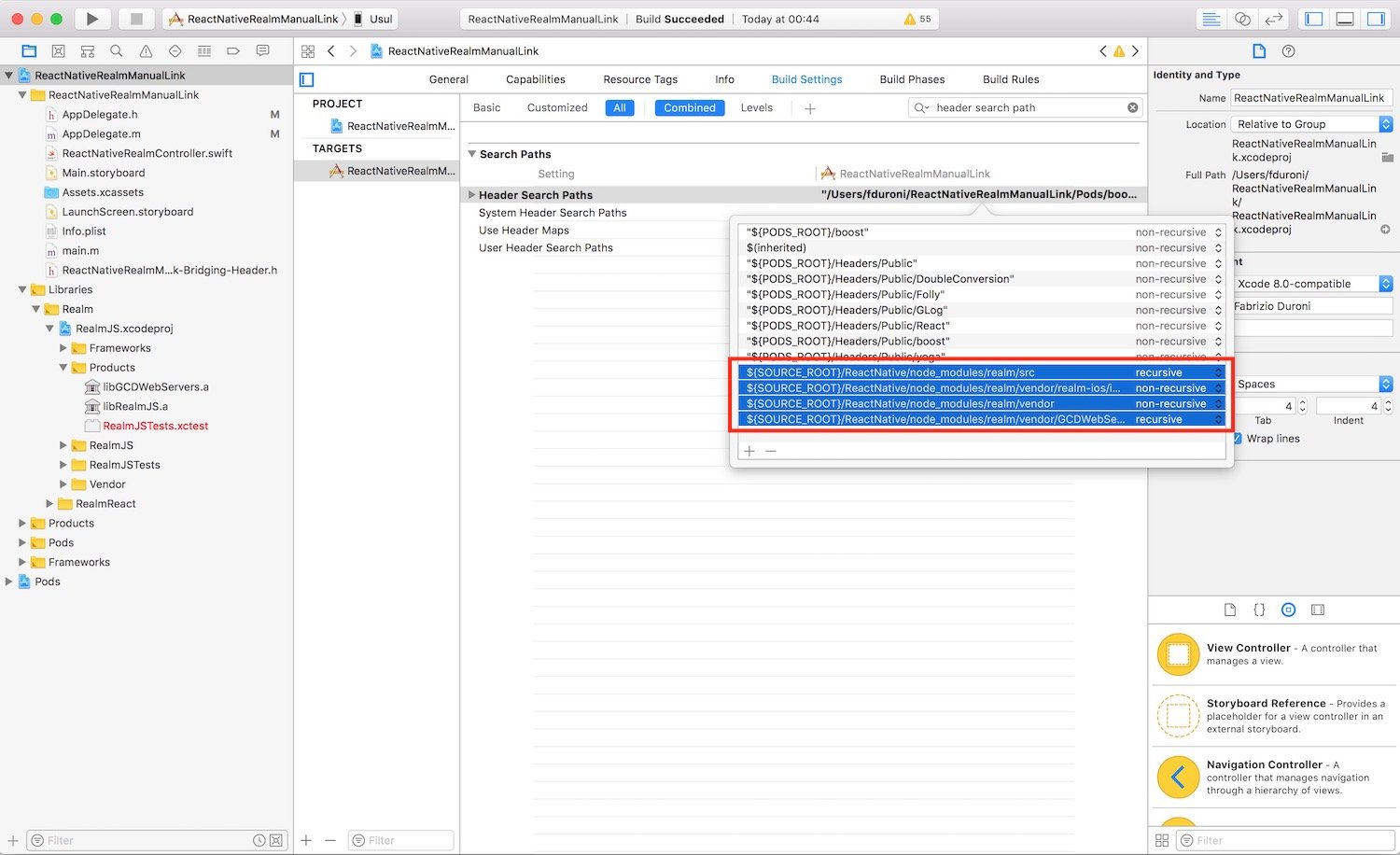Viewport: 1400px width, 855px height.
Task: Toggle the Utilities pane visibility
Action: [1376, 19]
